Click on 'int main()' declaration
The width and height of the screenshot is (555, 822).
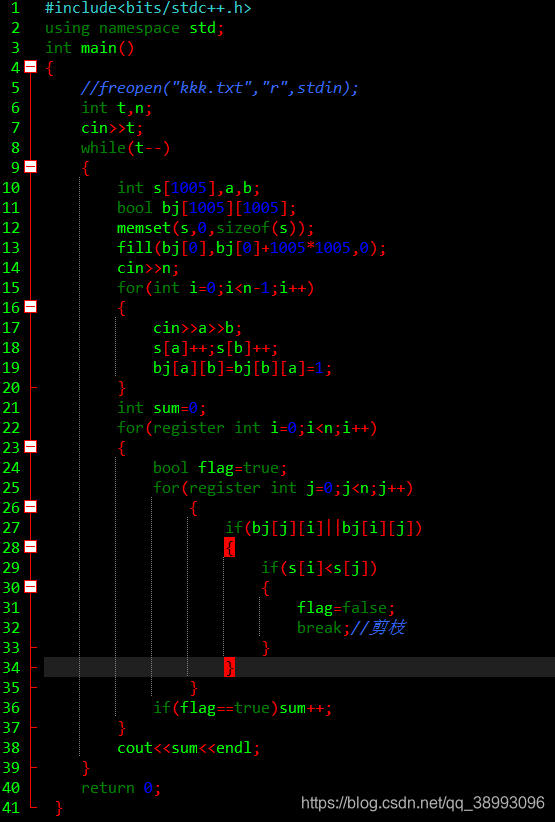[90, 48]
